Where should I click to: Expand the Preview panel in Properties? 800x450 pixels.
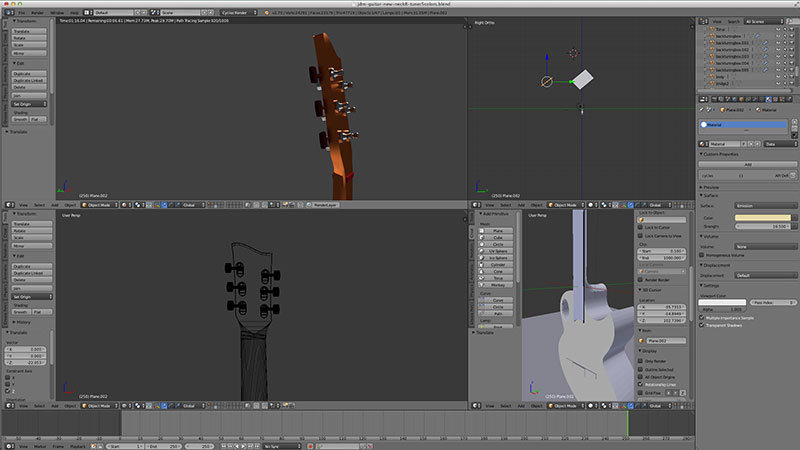click(x=710, y=187)
